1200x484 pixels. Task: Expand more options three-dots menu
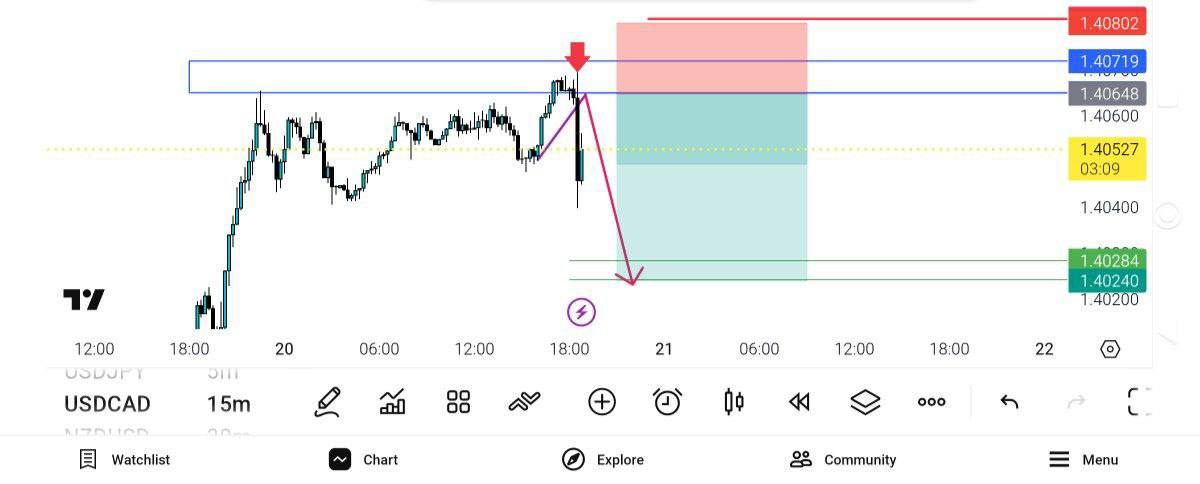click(x=931, y=402)
